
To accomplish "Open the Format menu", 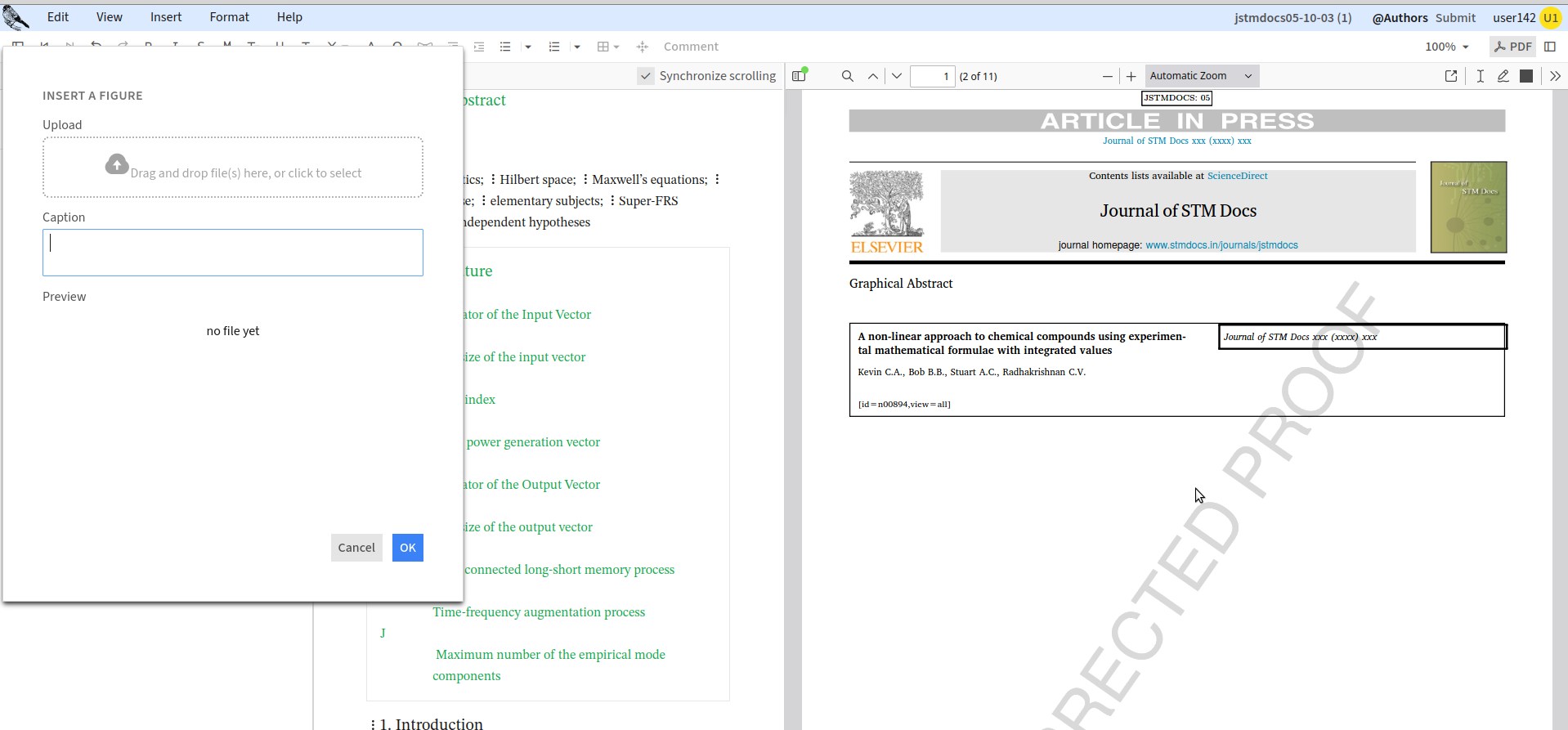I will [x=229, y=17].
